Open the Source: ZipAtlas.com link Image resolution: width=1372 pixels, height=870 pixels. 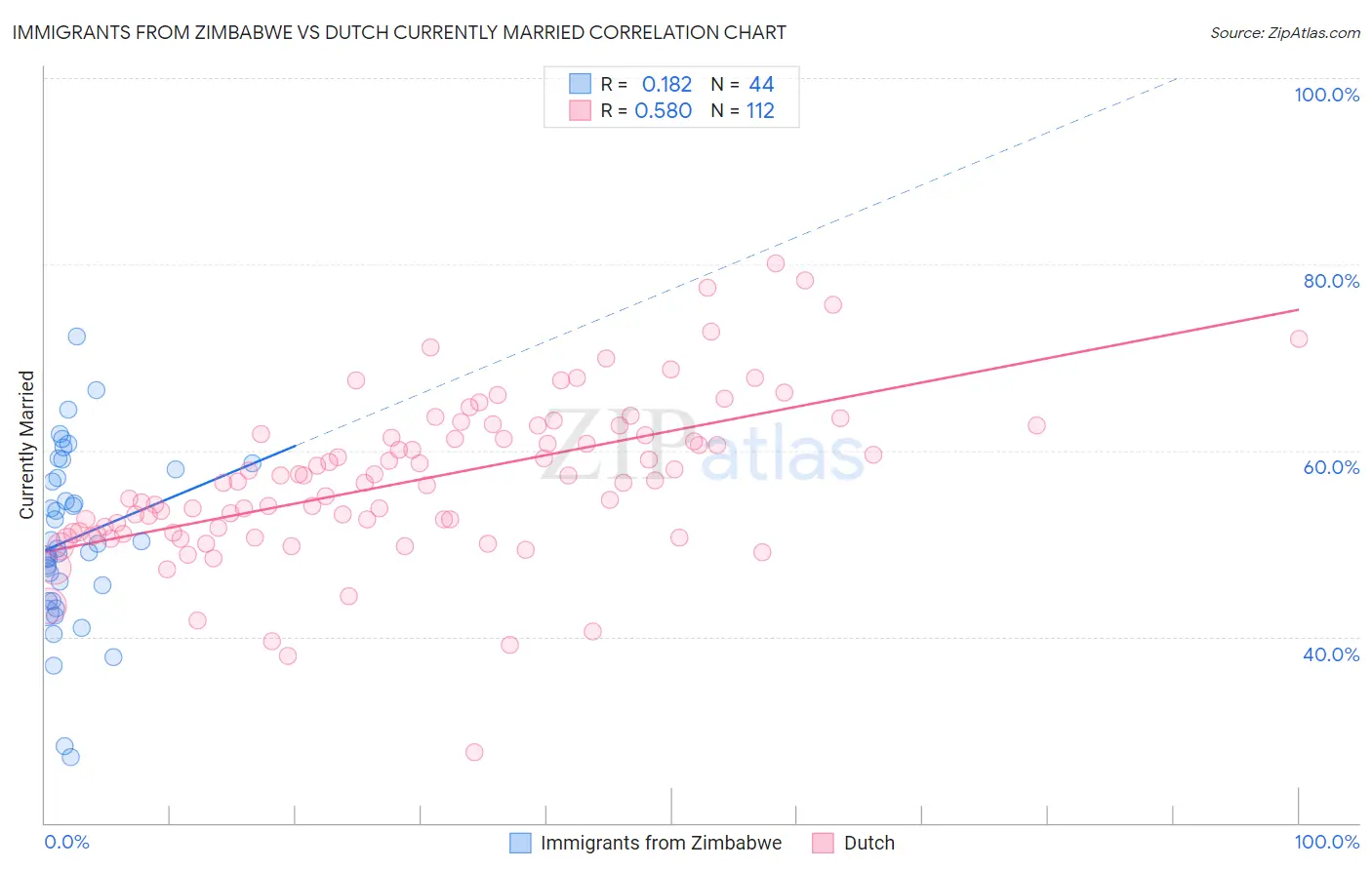pos(1285,33)
